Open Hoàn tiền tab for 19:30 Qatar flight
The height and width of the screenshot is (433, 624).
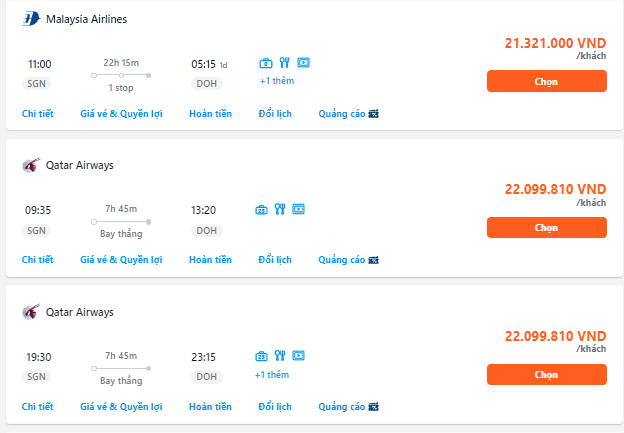click(210, 407)
